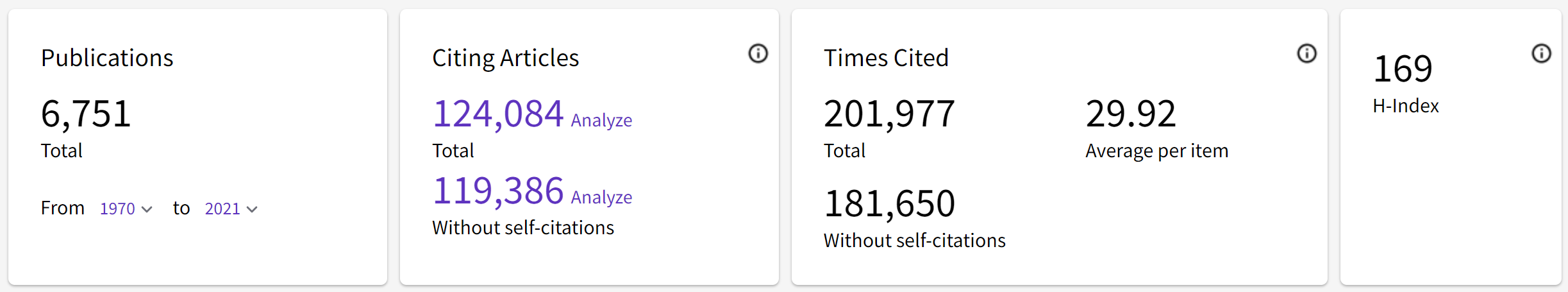The image size is (1568, 292).
Task: Open the 119,386 citing articles link
Action: coord(498,191)
